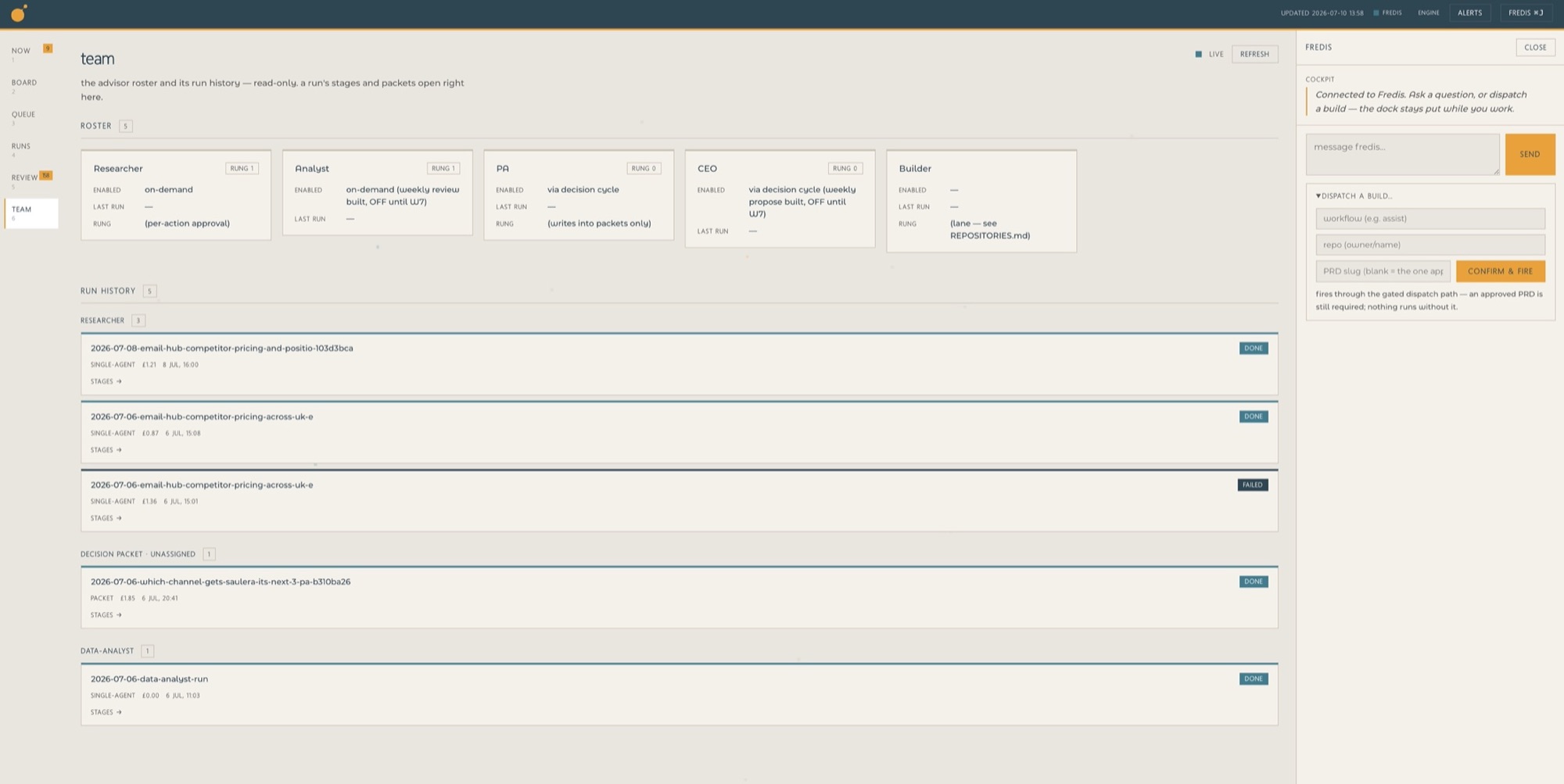The height and width of the screenshot is (784, 1564).
Task: Expand stages for the 2026-07-08 email-hub run
Action: [106, 381]
